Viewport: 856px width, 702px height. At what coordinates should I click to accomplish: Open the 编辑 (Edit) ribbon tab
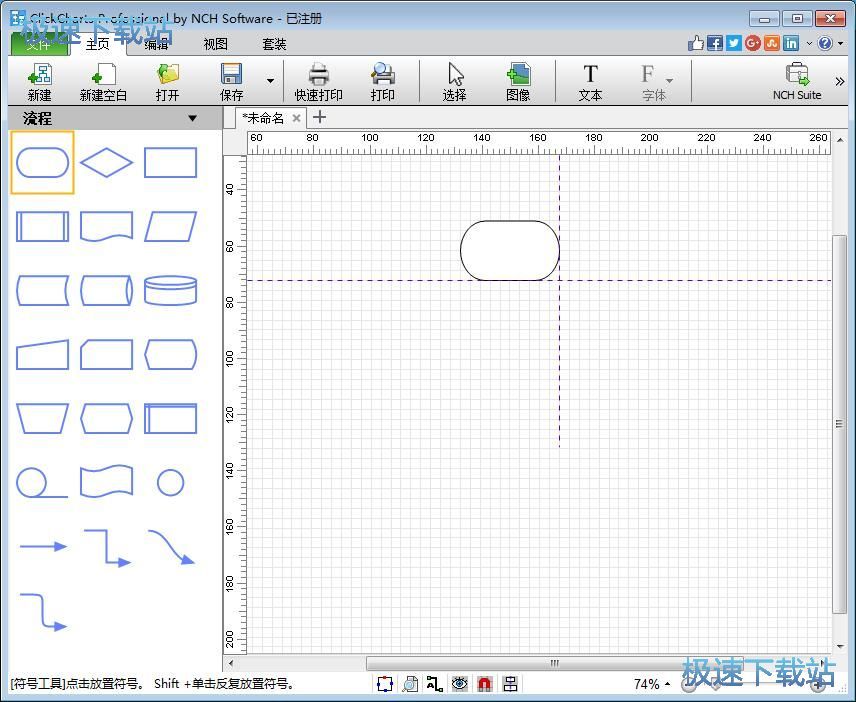(156, 44)
